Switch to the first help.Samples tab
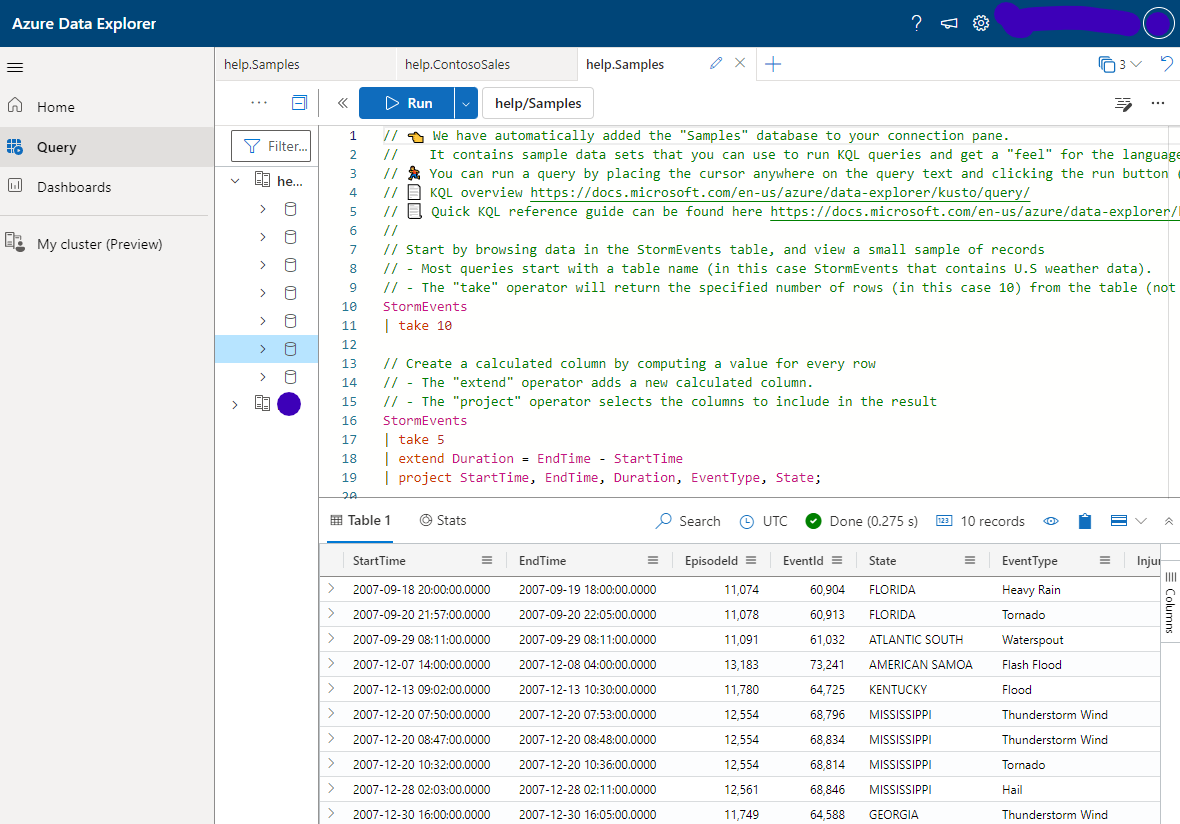 tap(305, 65)
